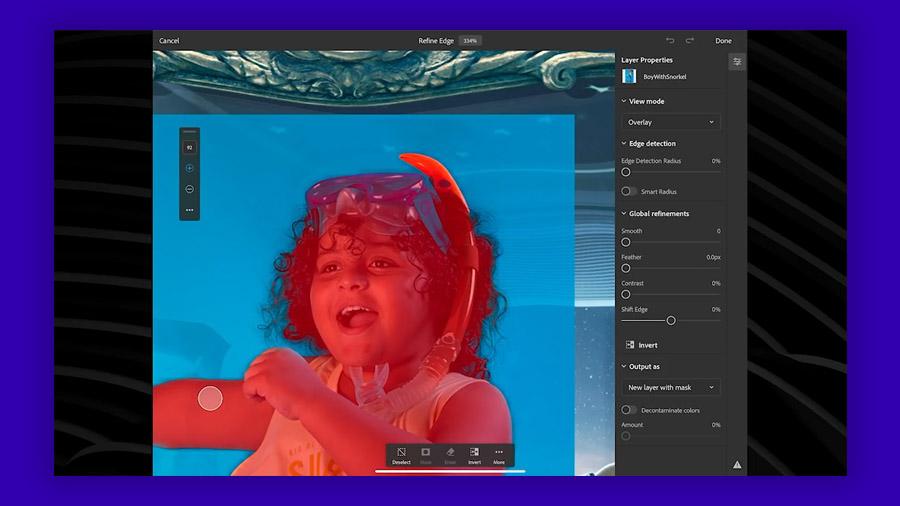Click the redo arrow in the top bar

tap(689, 41)
